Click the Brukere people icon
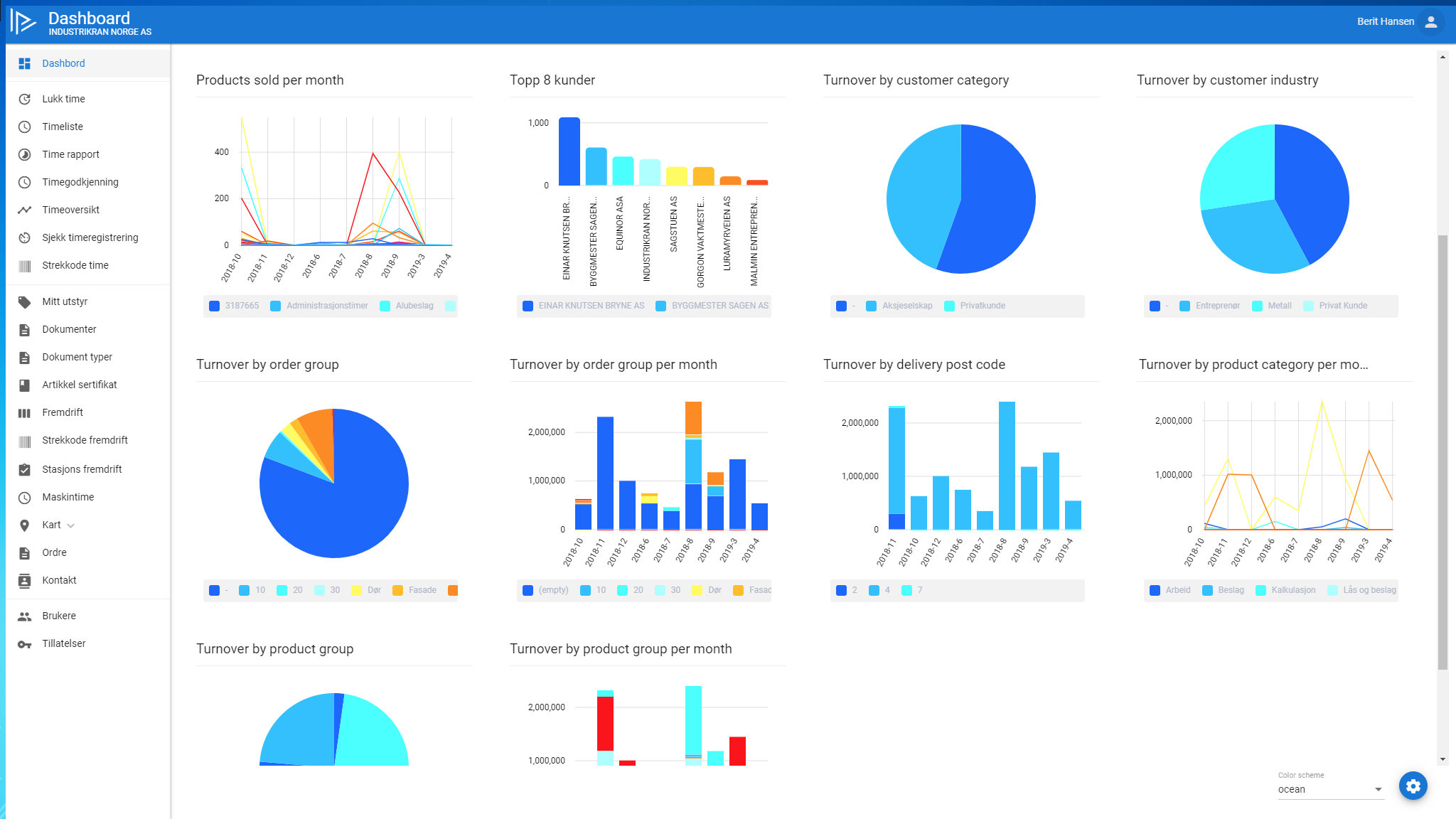Screen dimensions: 1456x819 tap(24, 616)
